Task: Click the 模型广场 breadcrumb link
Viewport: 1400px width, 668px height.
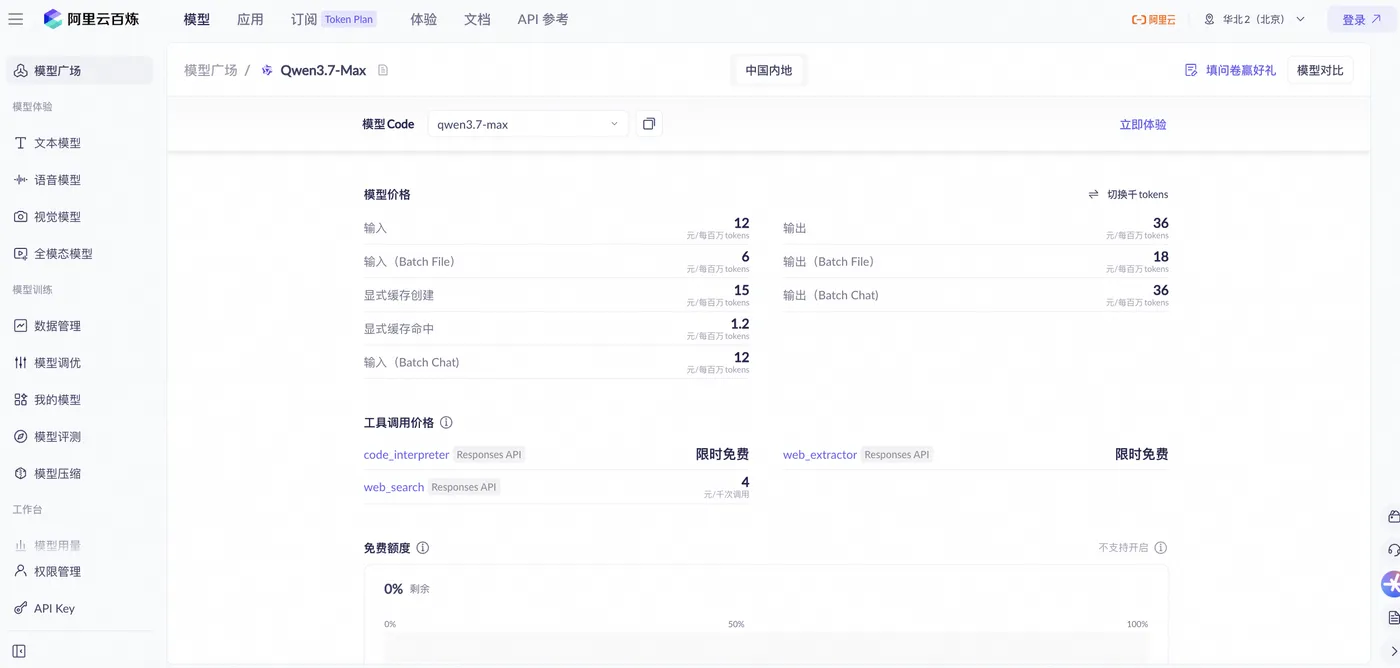Action: (x=211, y=70)
